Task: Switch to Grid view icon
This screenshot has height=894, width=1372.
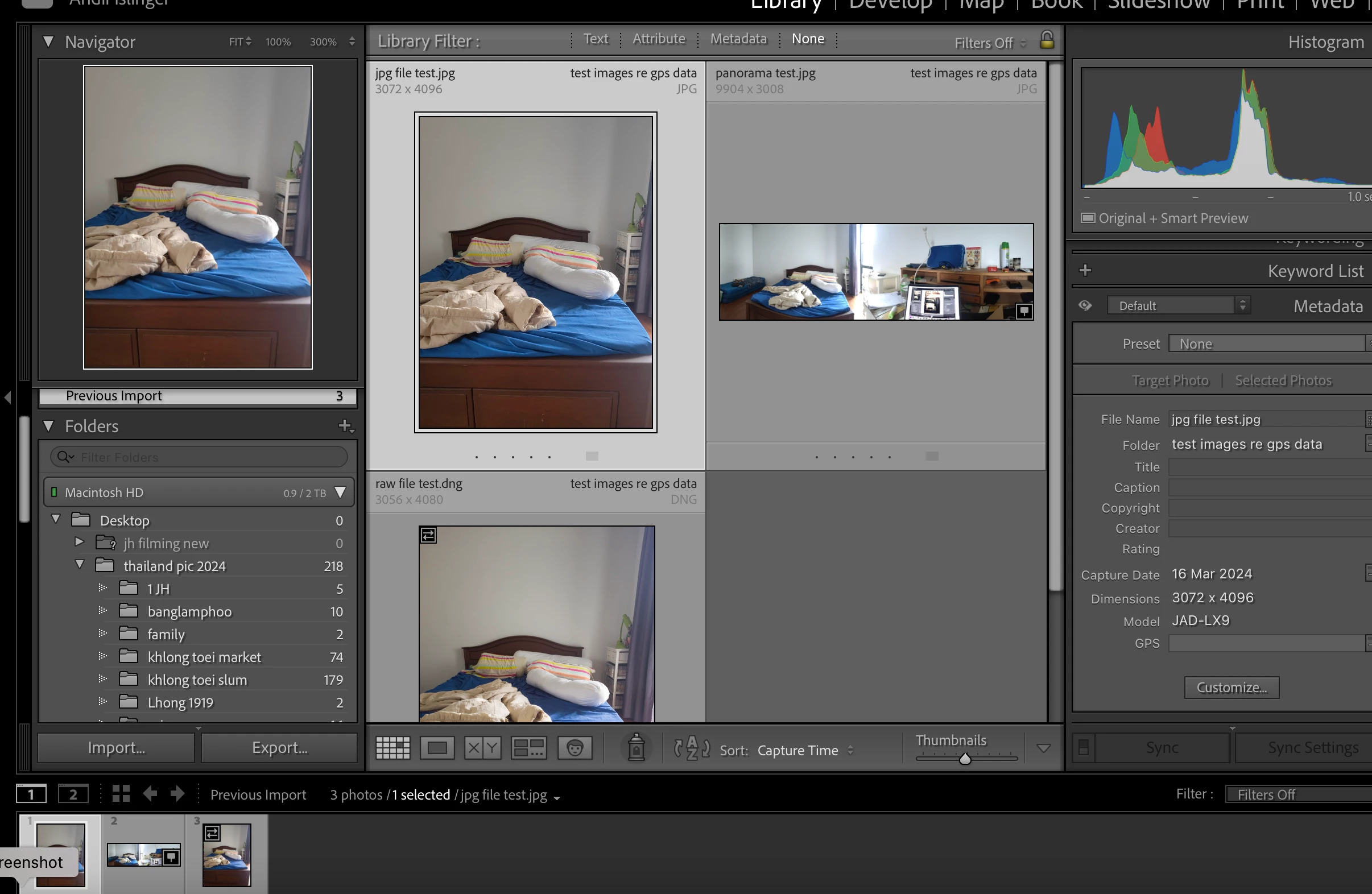Action: coord(392,748)
